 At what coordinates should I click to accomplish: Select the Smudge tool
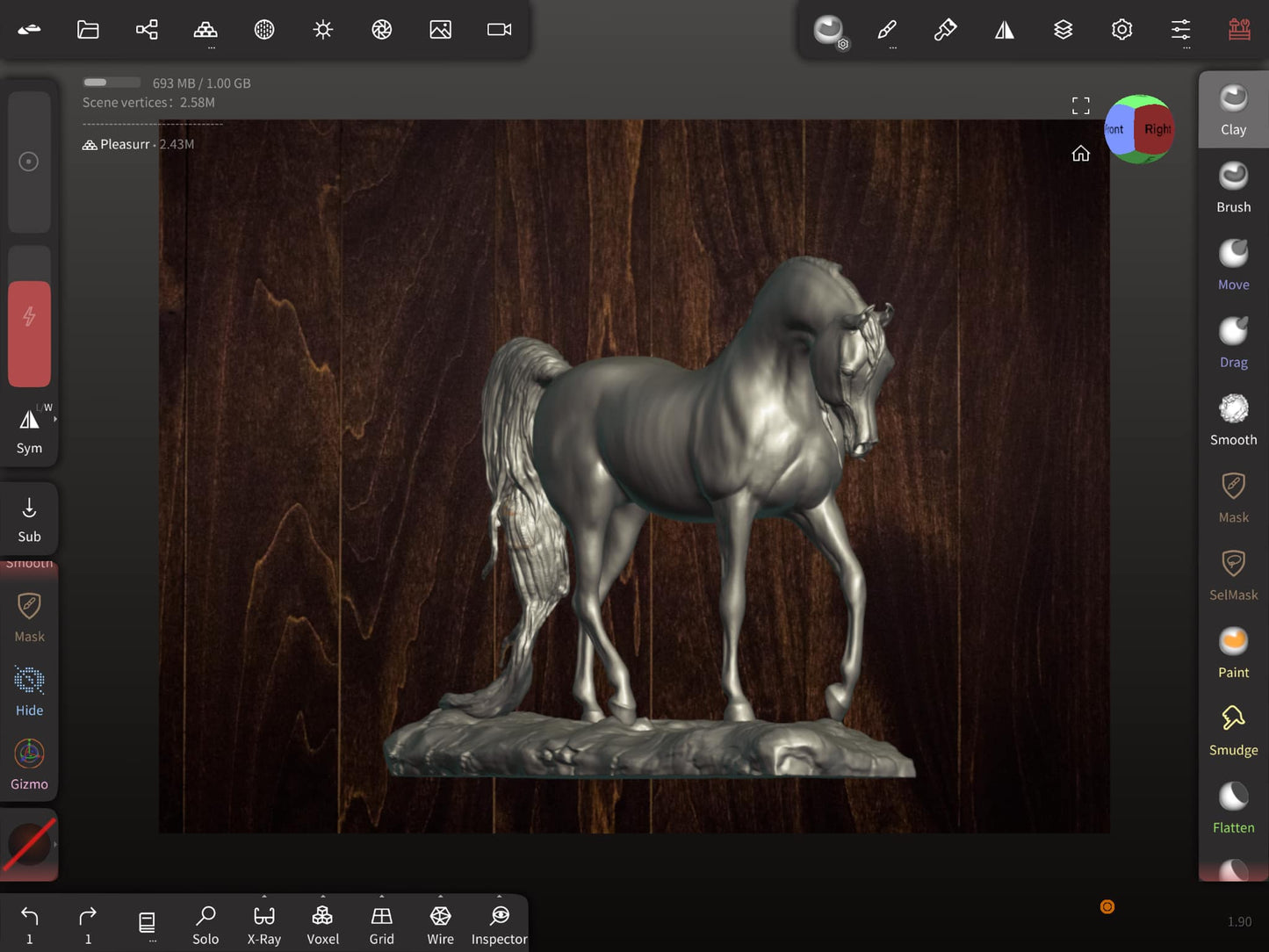click(x=1234, y=730)
